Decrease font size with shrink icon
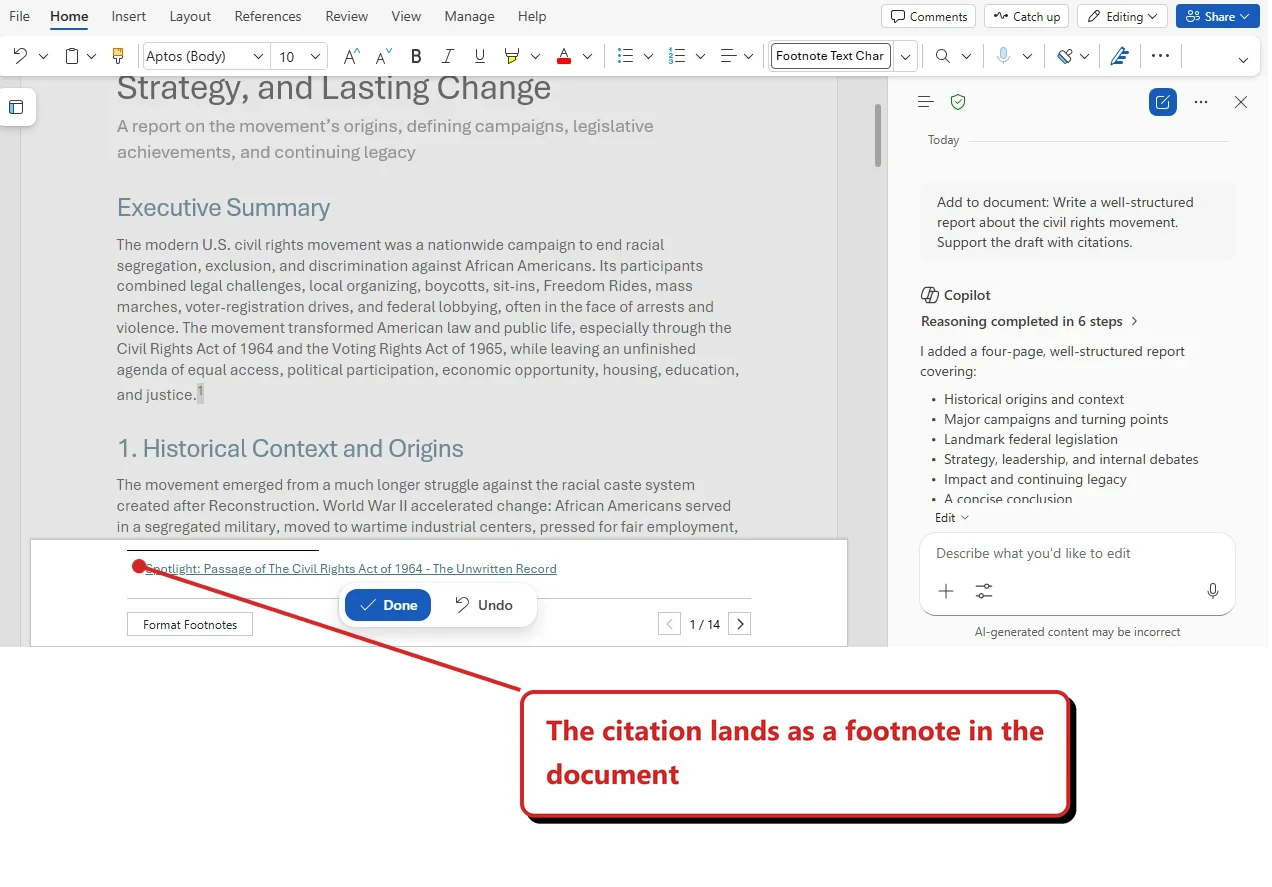 383,56
